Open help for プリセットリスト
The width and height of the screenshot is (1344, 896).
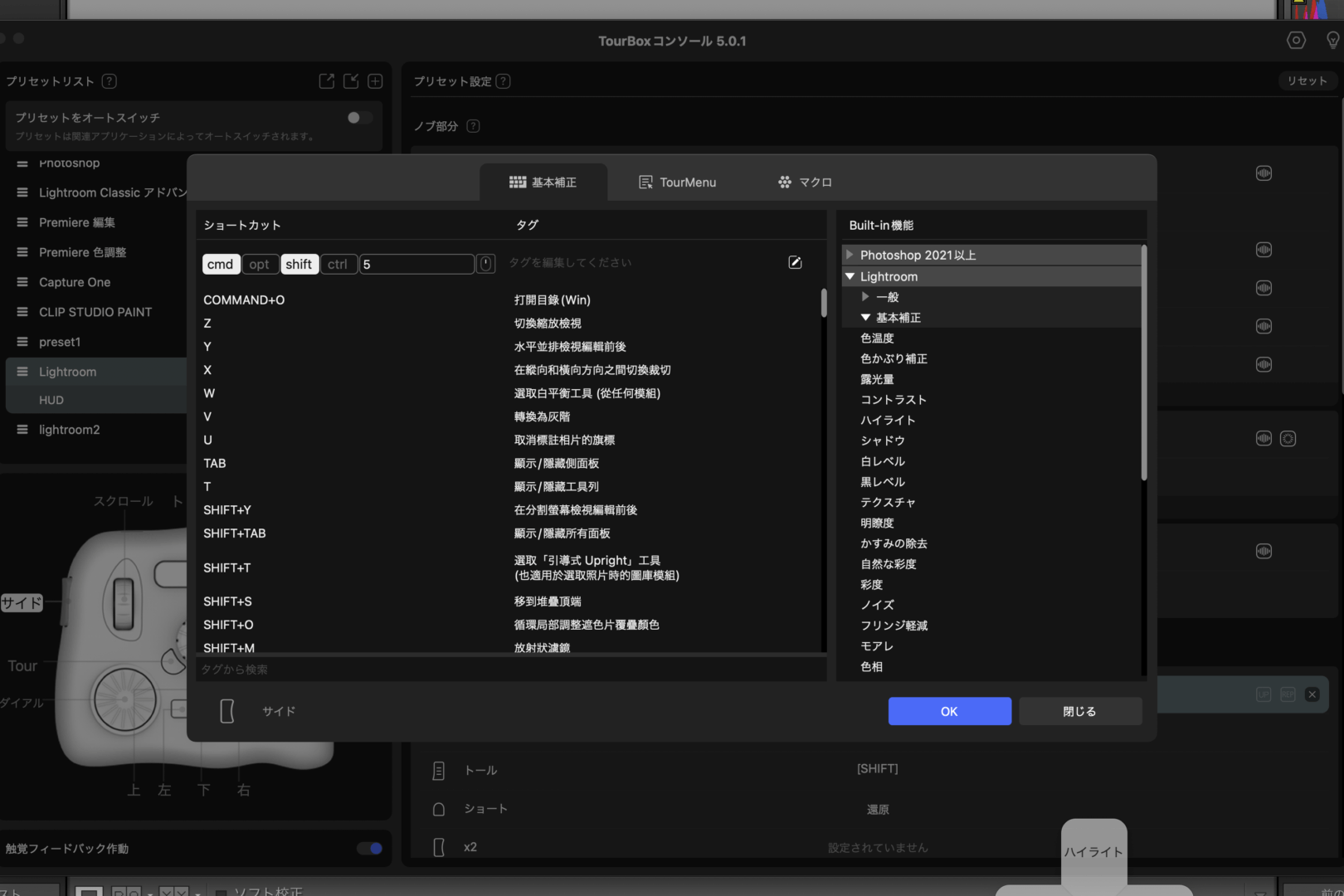(110, 81)
